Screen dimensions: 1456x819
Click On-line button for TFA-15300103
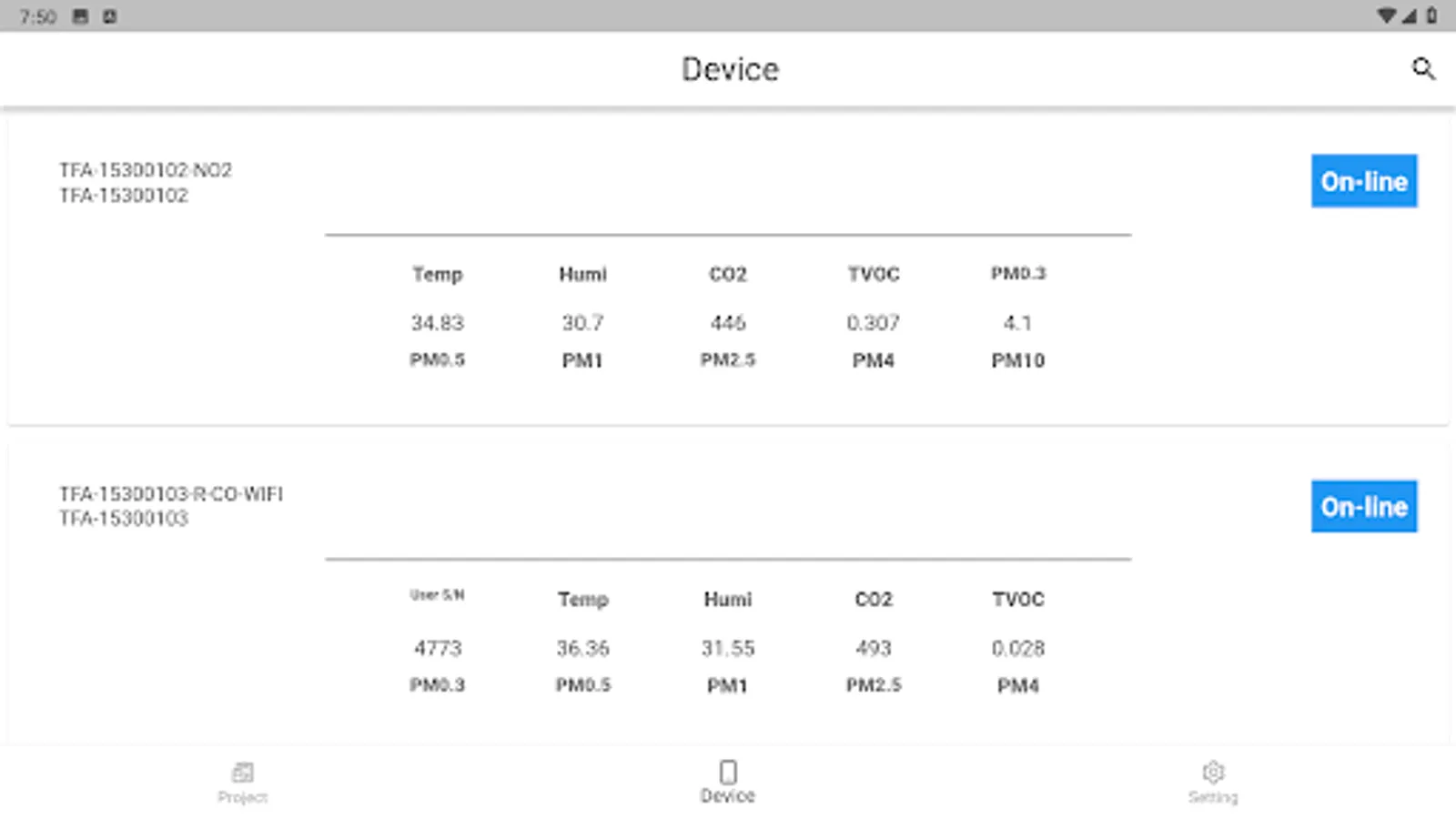coord(1363,506)
